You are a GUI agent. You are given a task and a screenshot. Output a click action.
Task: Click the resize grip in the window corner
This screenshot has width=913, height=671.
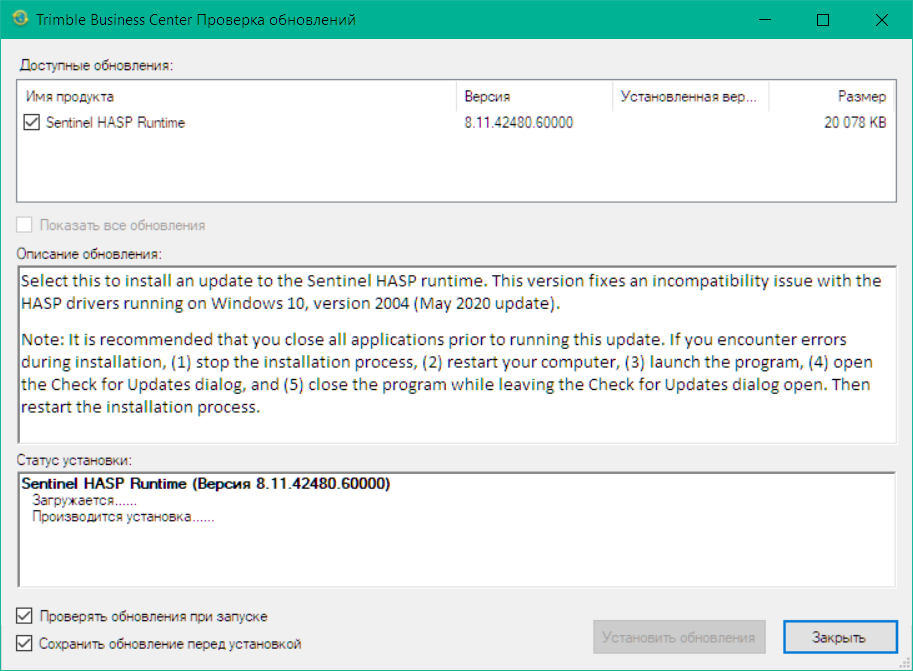tap(905, 663)
